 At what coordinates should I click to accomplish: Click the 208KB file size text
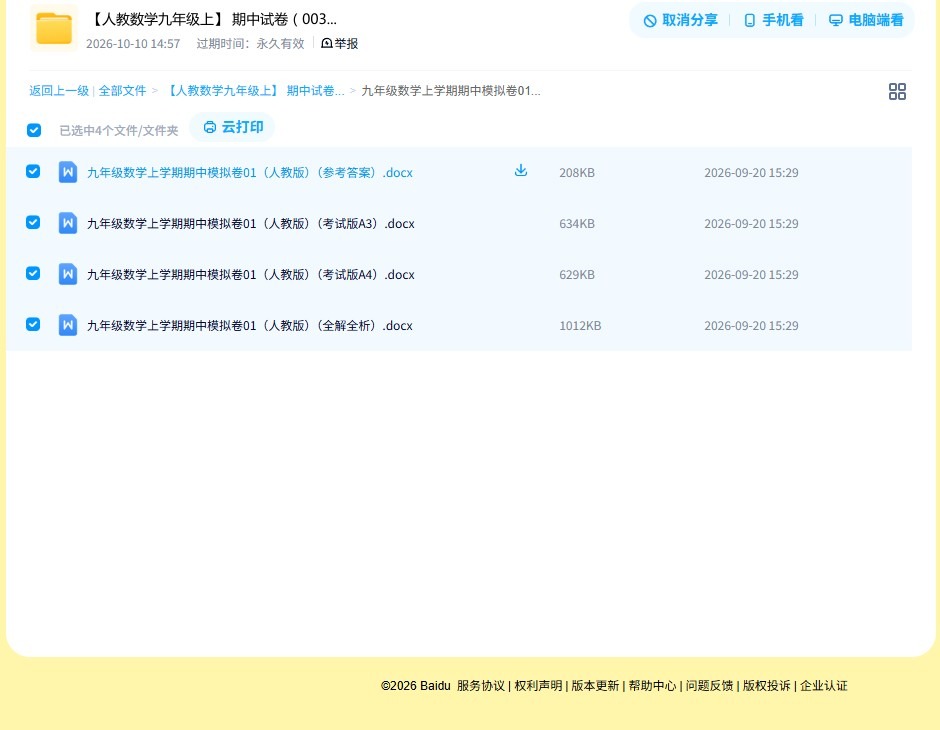[577, 173]
